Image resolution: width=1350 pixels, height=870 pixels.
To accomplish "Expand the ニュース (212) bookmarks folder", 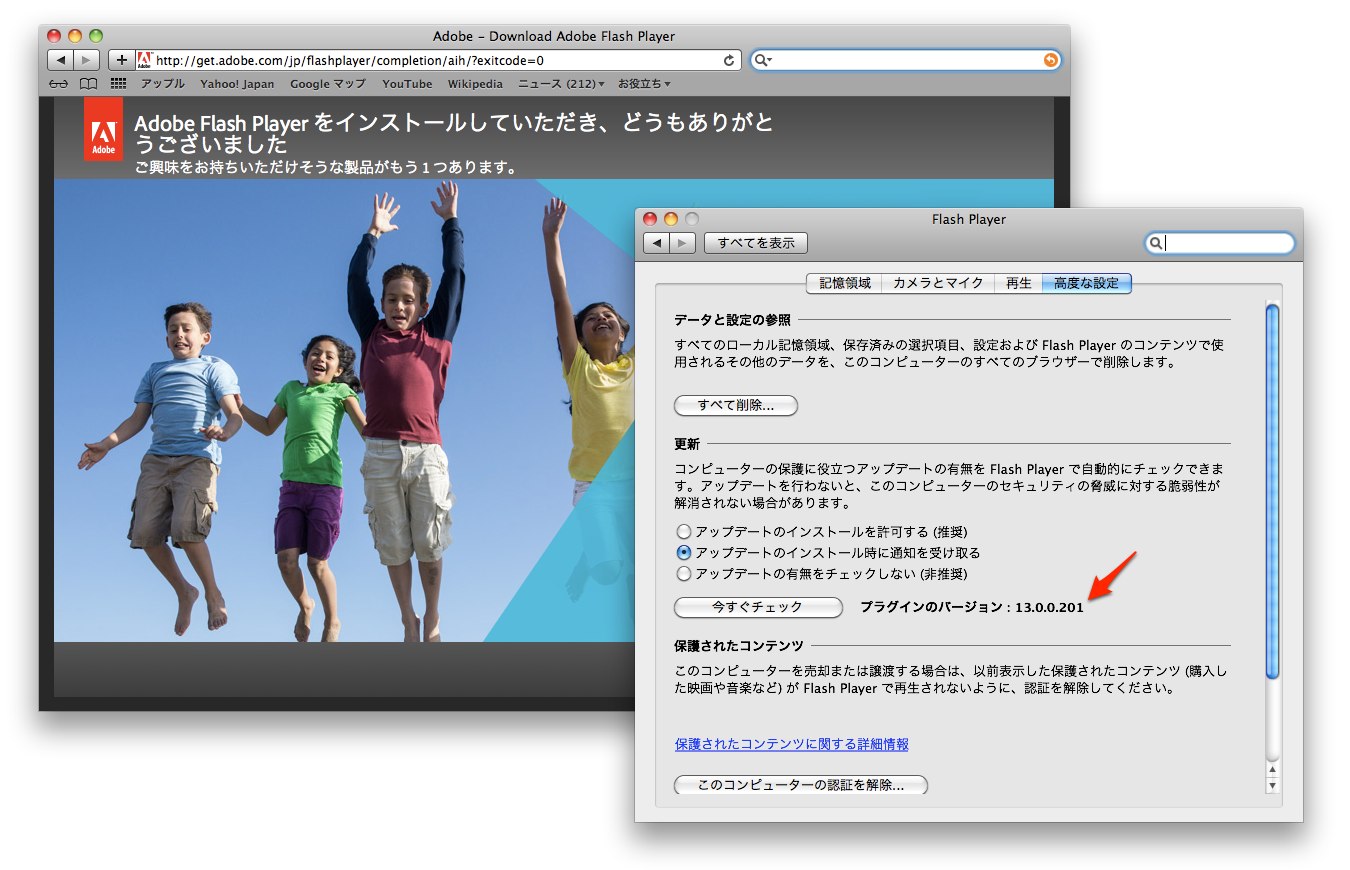I will 561,84.
